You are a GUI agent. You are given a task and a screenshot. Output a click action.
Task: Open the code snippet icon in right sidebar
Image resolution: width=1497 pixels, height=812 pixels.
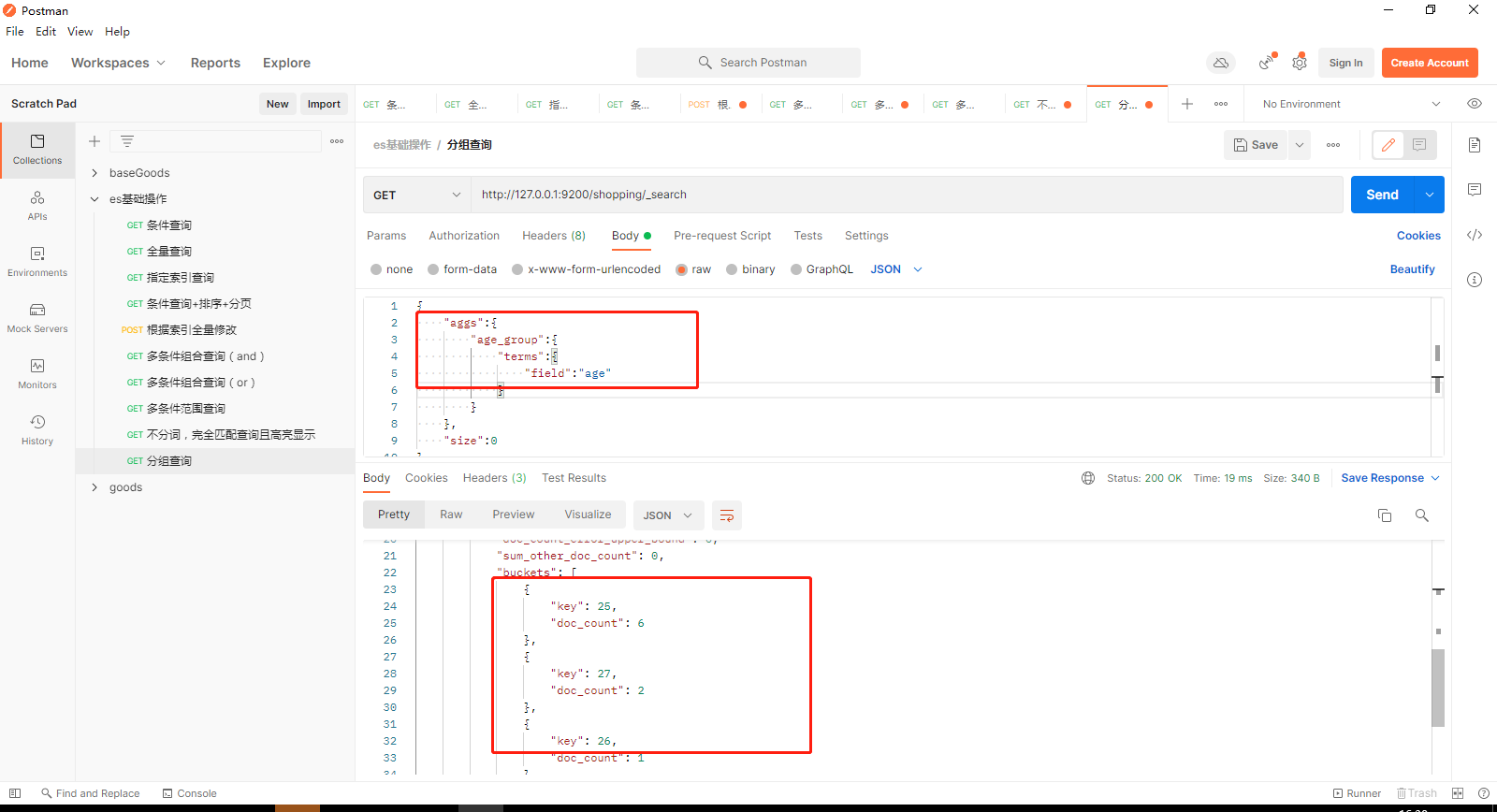[x=1475, y=235]
